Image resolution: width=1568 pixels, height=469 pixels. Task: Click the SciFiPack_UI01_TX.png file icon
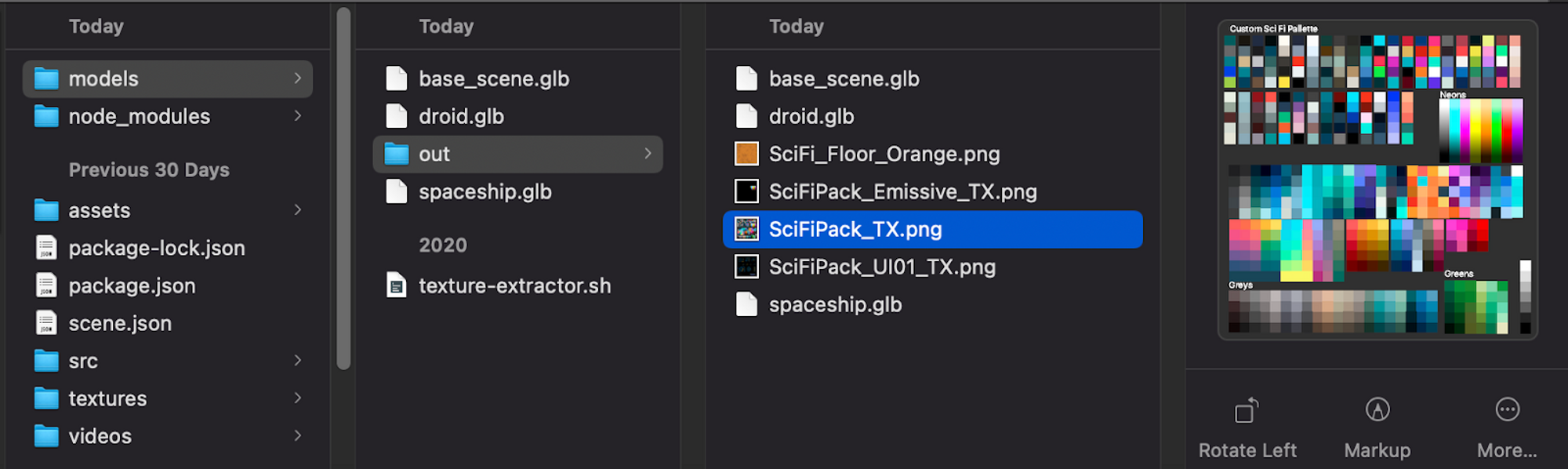tap(746, 267)
